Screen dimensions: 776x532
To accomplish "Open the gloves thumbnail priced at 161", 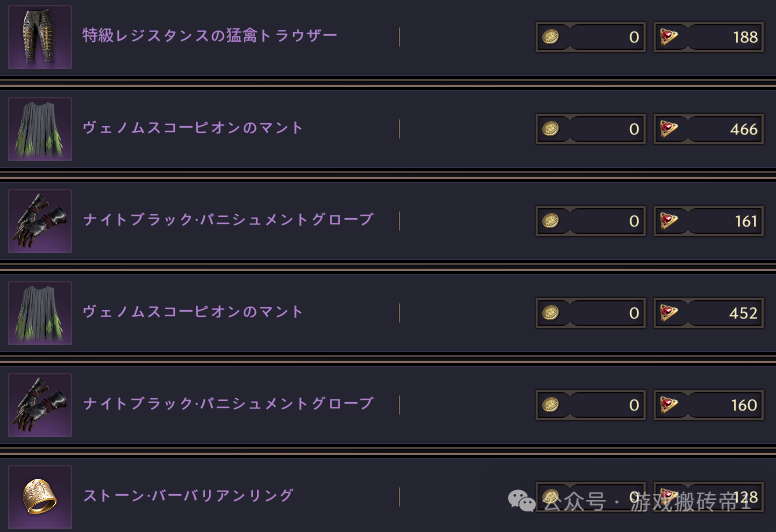I will [40, 221].
